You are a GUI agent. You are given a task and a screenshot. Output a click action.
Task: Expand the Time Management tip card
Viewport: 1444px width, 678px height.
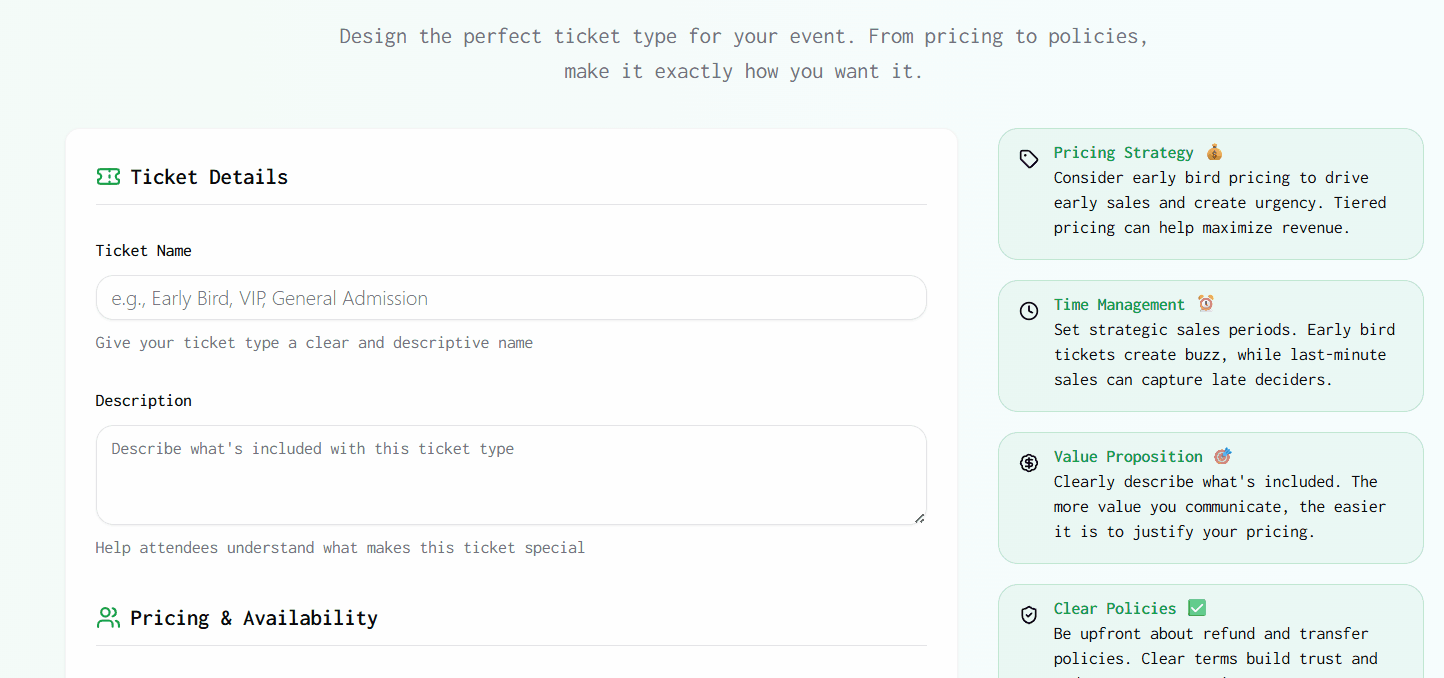tap(1210, 346)
